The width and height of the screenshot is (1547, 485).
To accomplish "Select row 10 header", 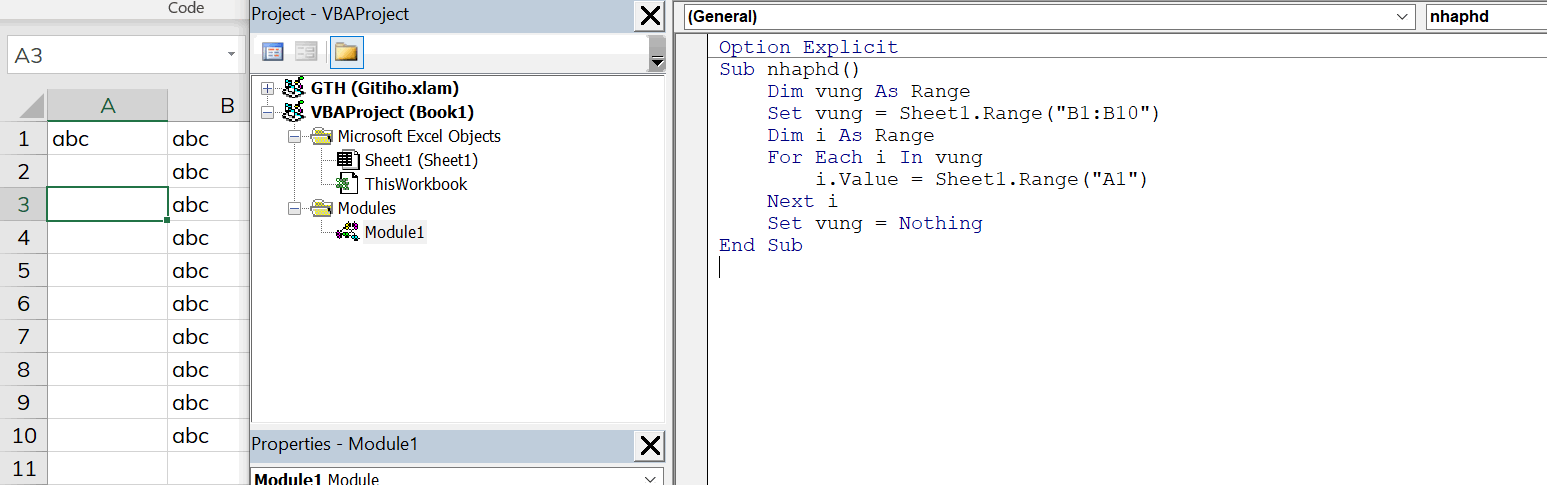I will tap(24, 436).
